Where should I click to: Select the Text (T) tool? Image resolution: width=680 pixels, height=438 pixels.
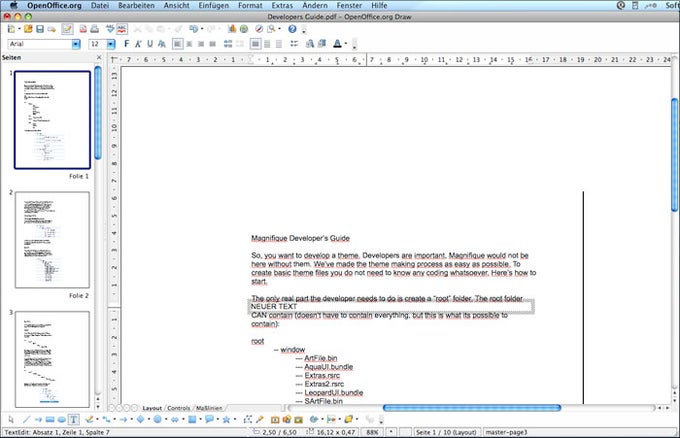[74, 419]
